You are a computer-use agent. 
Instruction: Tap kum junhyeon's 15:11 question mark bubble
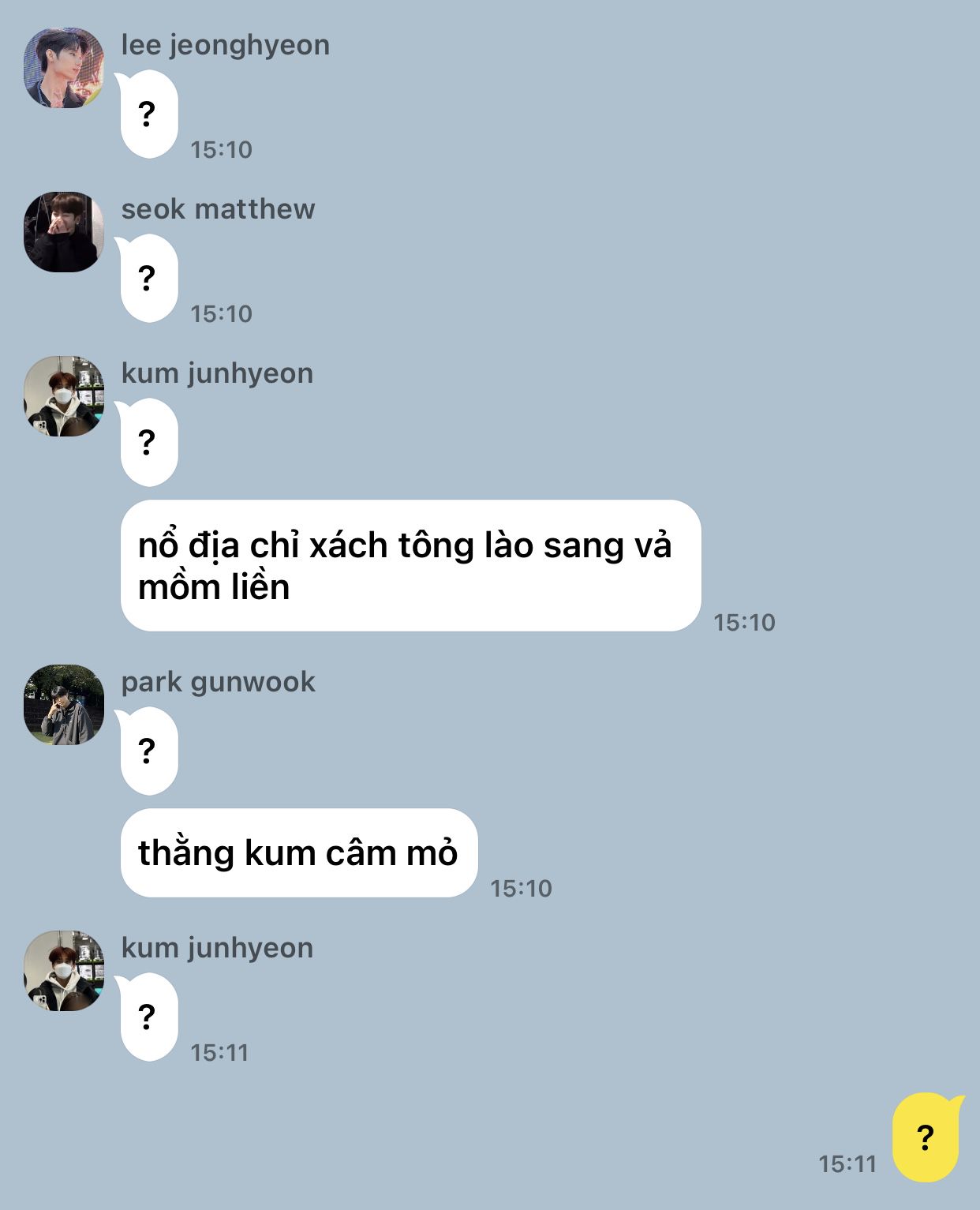(148, 1017)
